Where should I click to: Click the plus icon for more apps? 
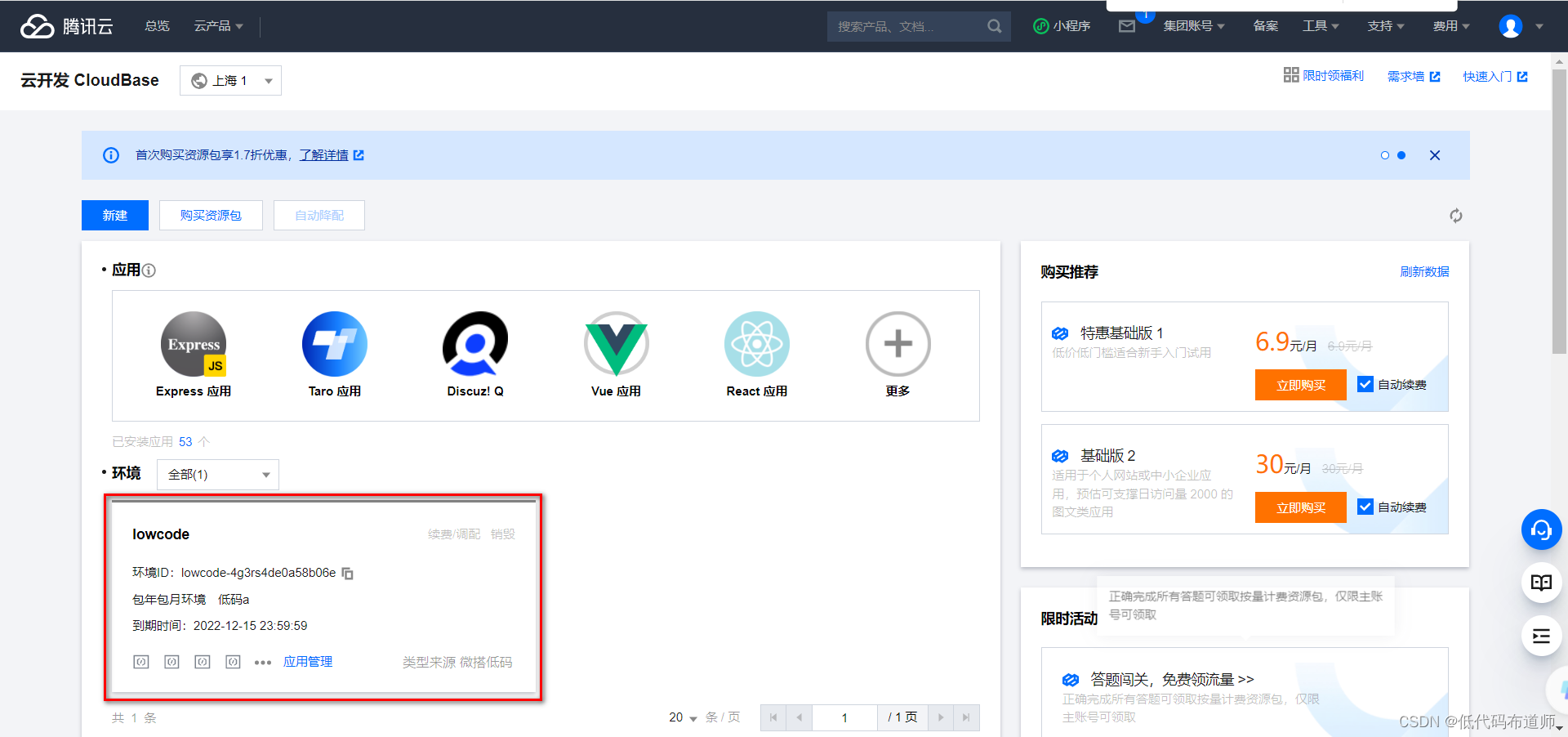[898, 344]
